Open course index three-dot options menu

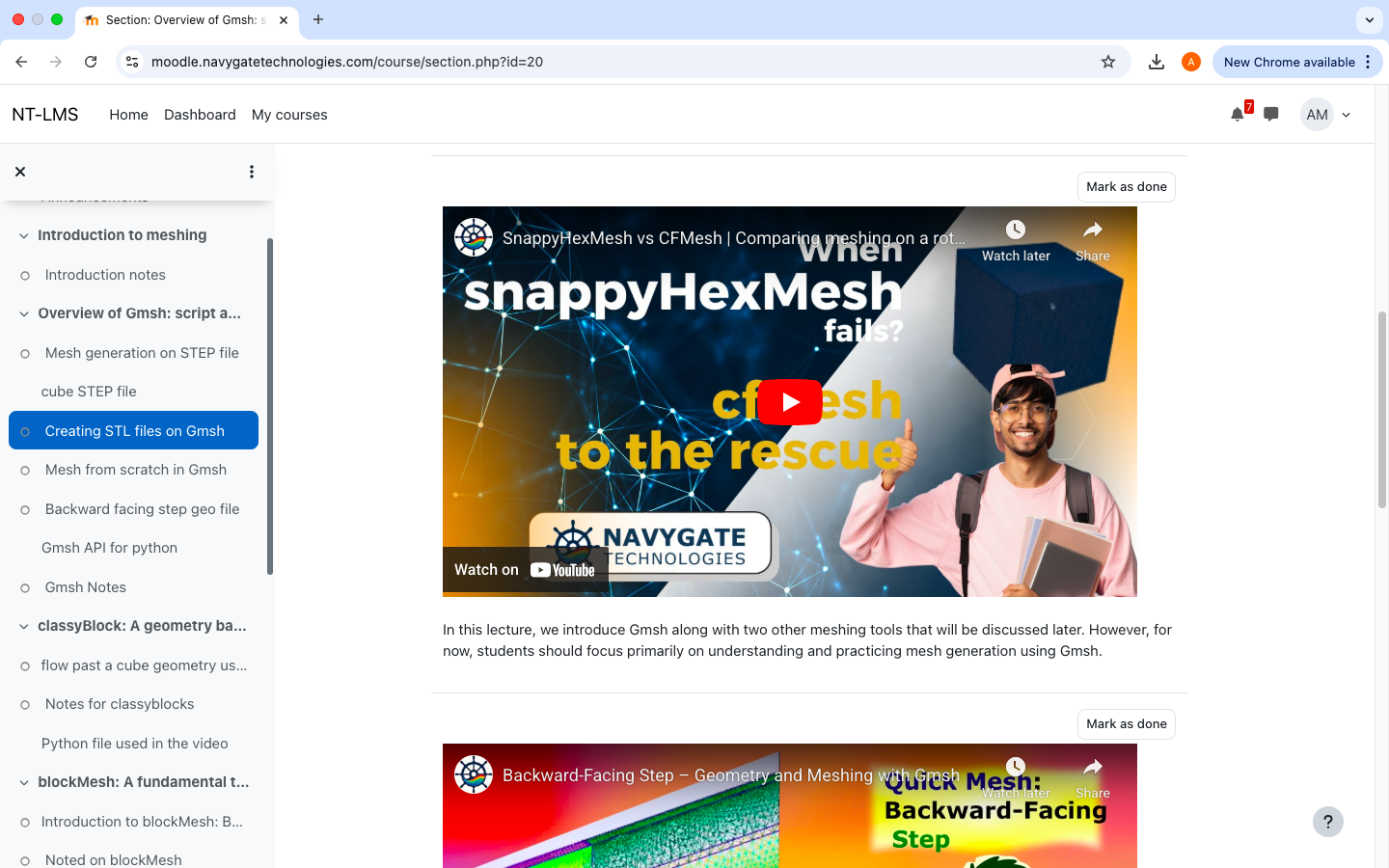click(x=252, y=172)
